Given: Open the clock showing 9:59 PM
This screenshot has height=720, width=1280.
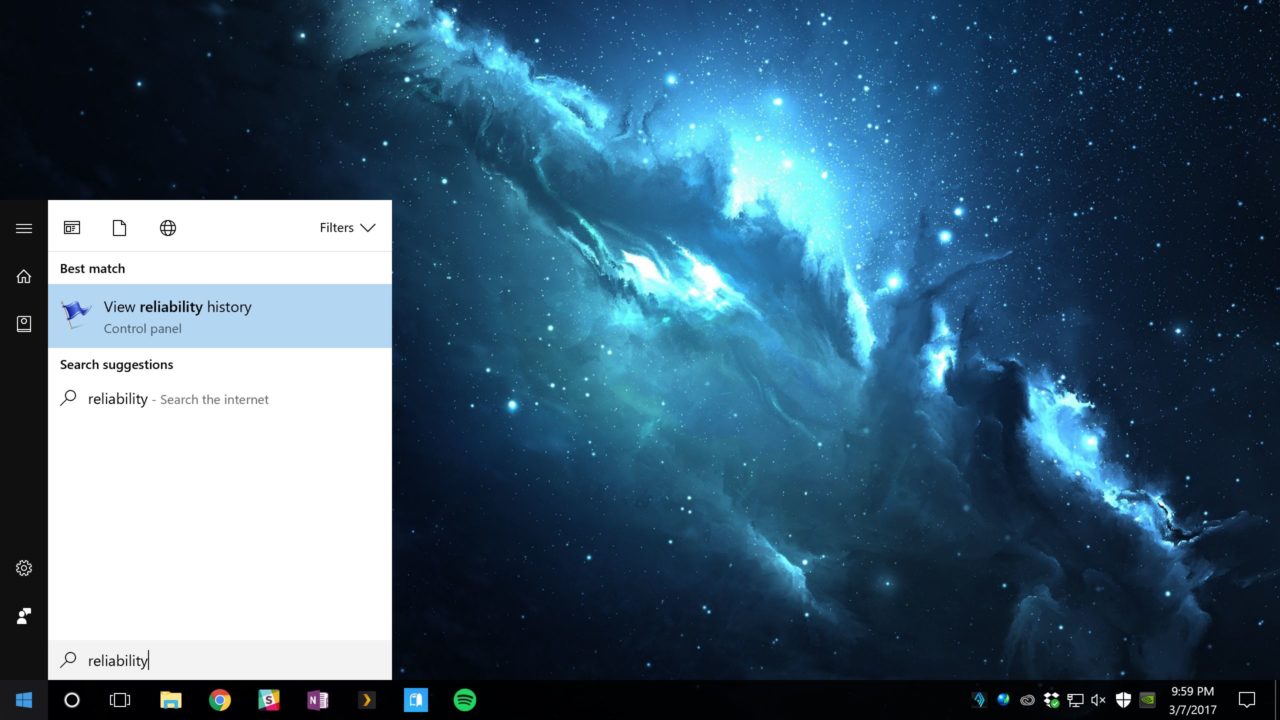Looking at the screenshot, I should tap(1192, 700).
